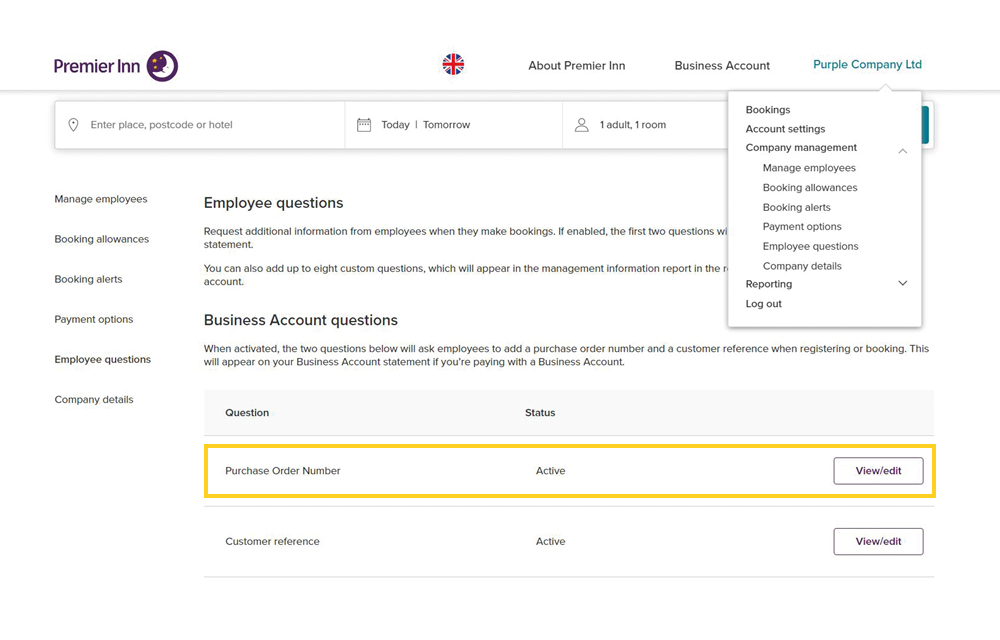Open Manage employees in the left sidebar
The height and width of the screenshot is (640, 1000).
[x=101, y=199]
